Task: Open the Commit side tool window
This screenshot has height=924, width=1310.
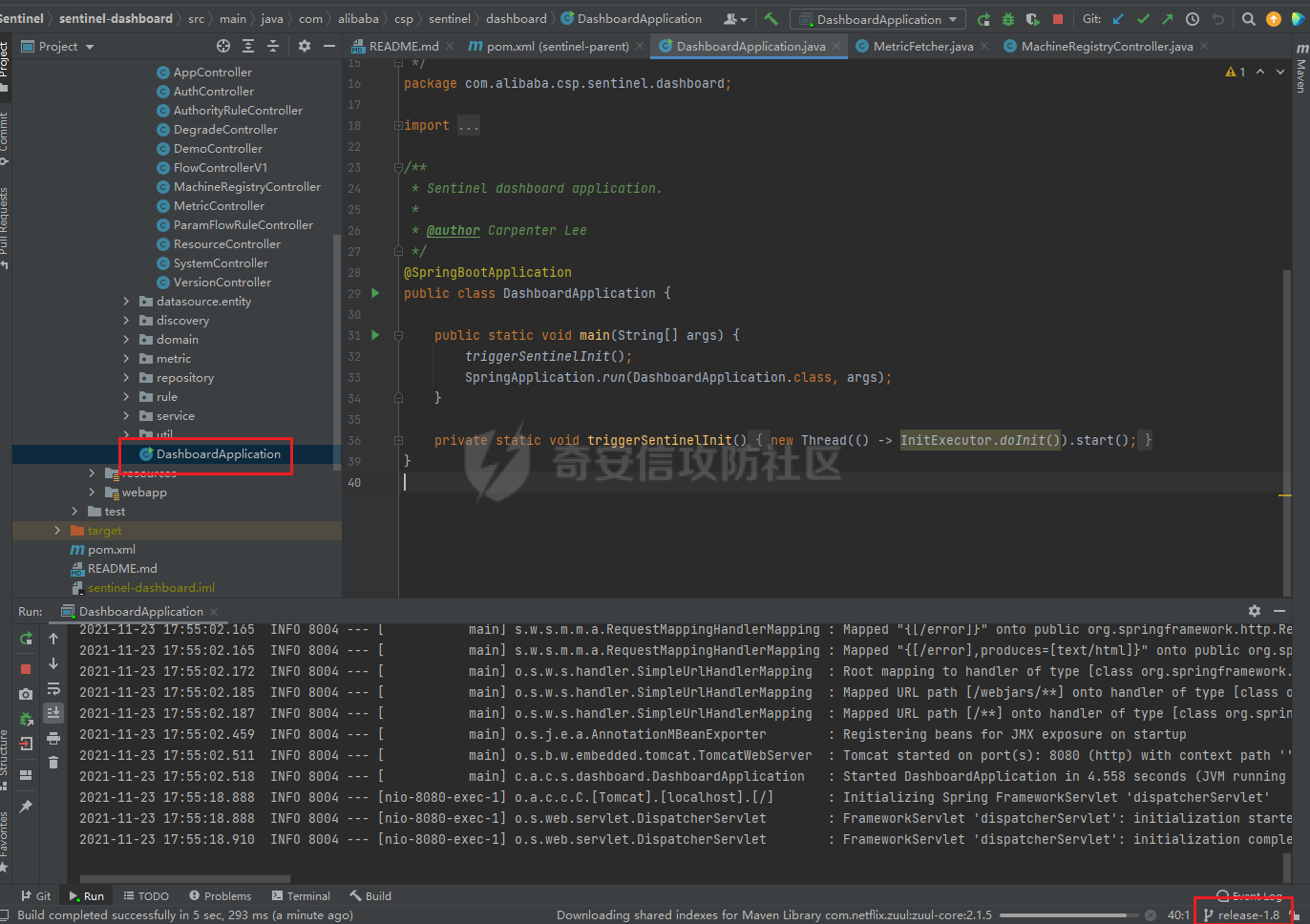Action: click(x=5, y=138)
